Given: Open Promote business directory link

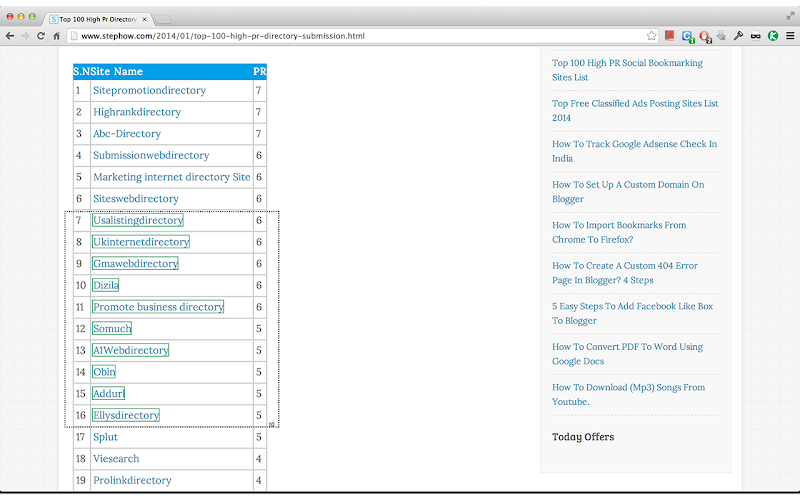Looking at the screenshot, I should tap(158, 307).
